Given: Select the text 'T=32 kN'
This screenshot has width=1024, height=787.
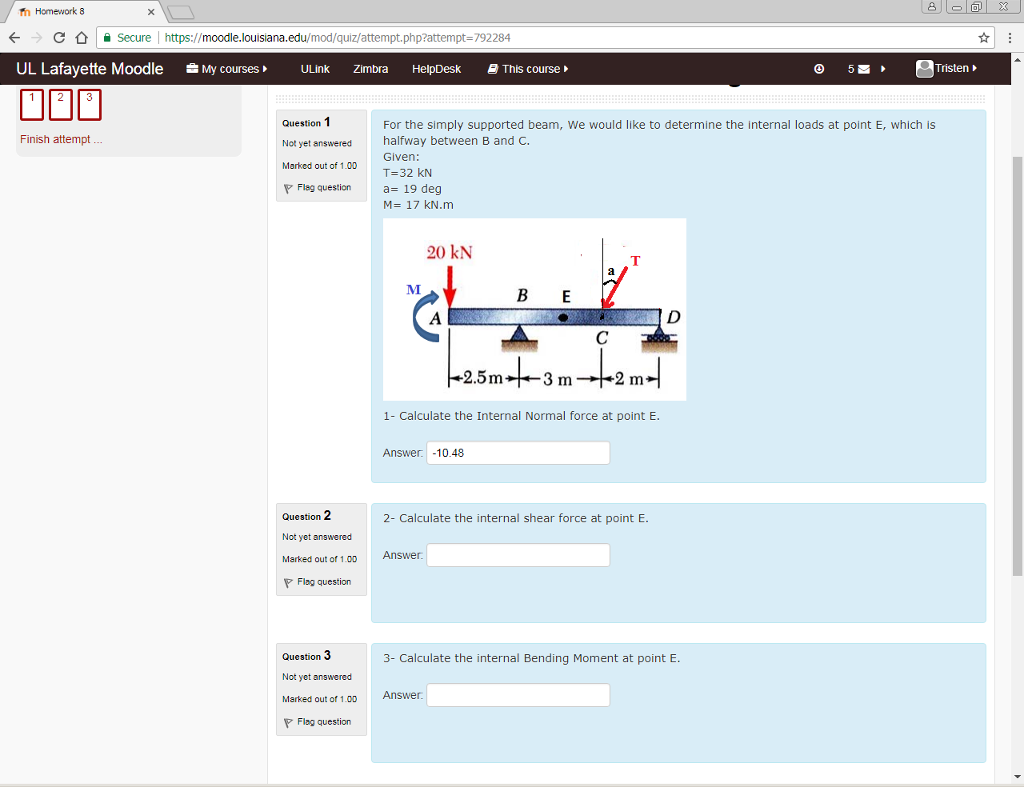Looking at the screenshot, I should click(x=408, y=173).
